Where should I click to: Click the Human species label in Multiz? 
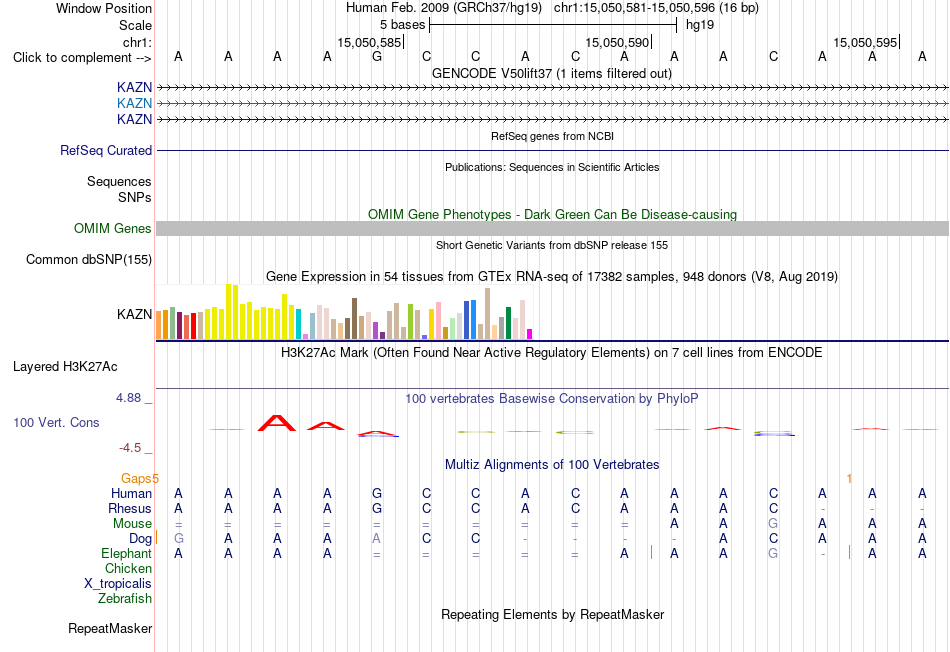pos(131,494)
